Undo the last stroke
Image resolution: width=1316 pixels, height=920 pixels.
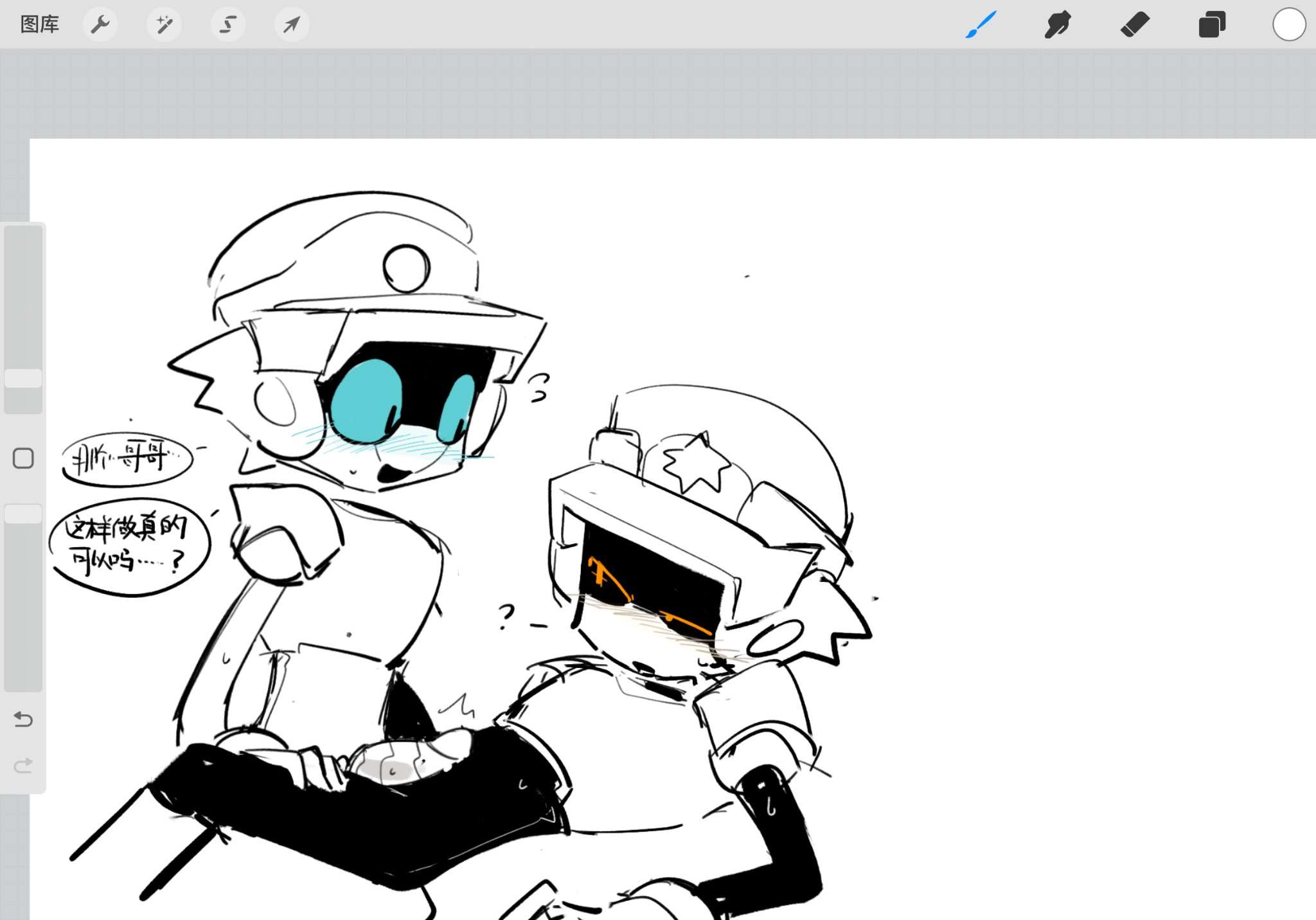click(x=23, y=719)
